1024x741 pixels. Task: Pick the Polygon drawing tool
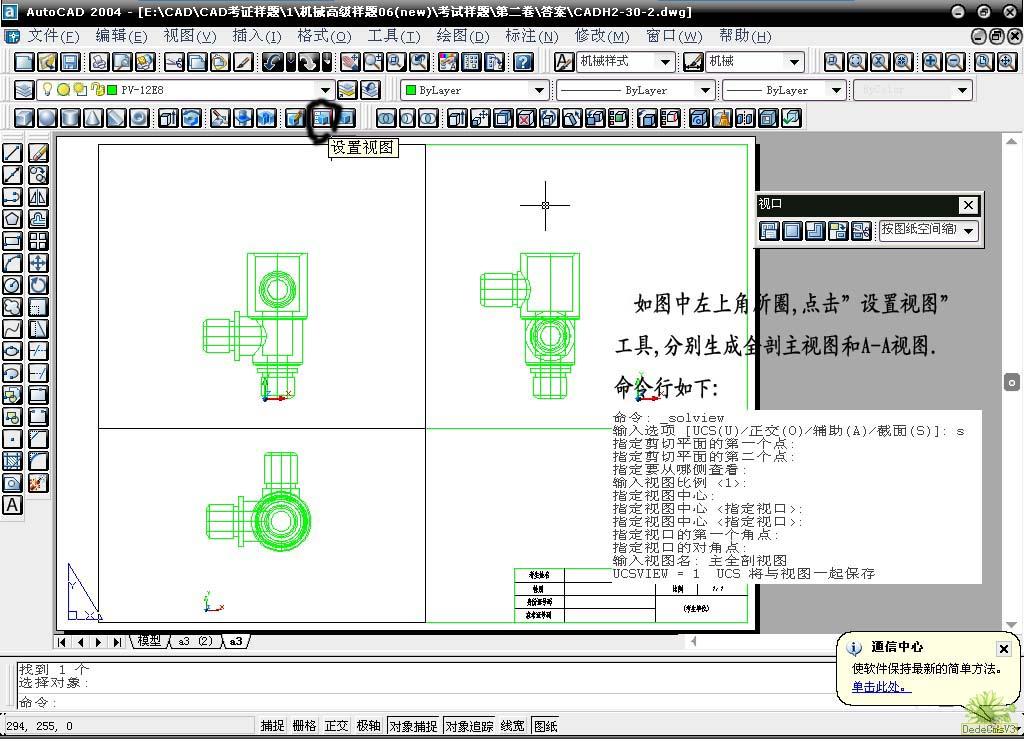13,219
